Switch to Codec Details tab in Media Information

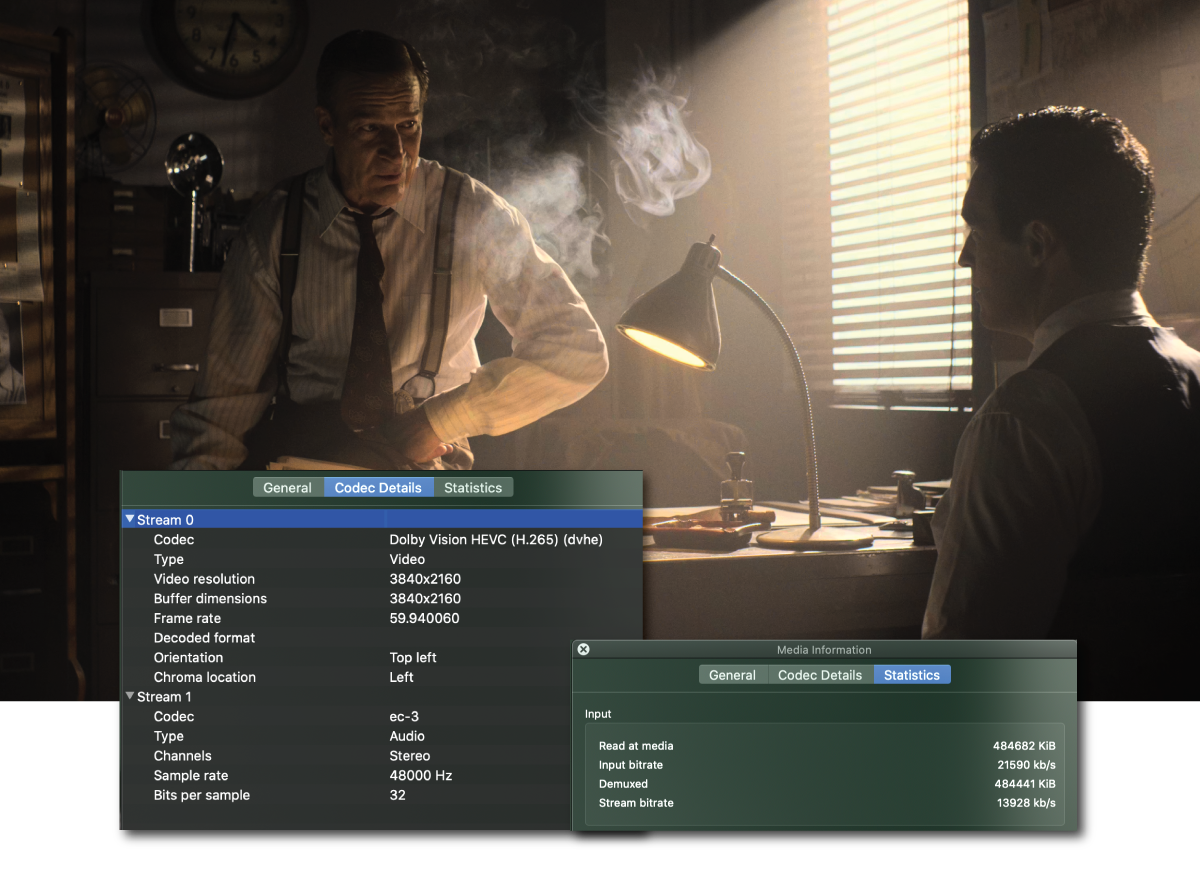click(x=820, y=675)
